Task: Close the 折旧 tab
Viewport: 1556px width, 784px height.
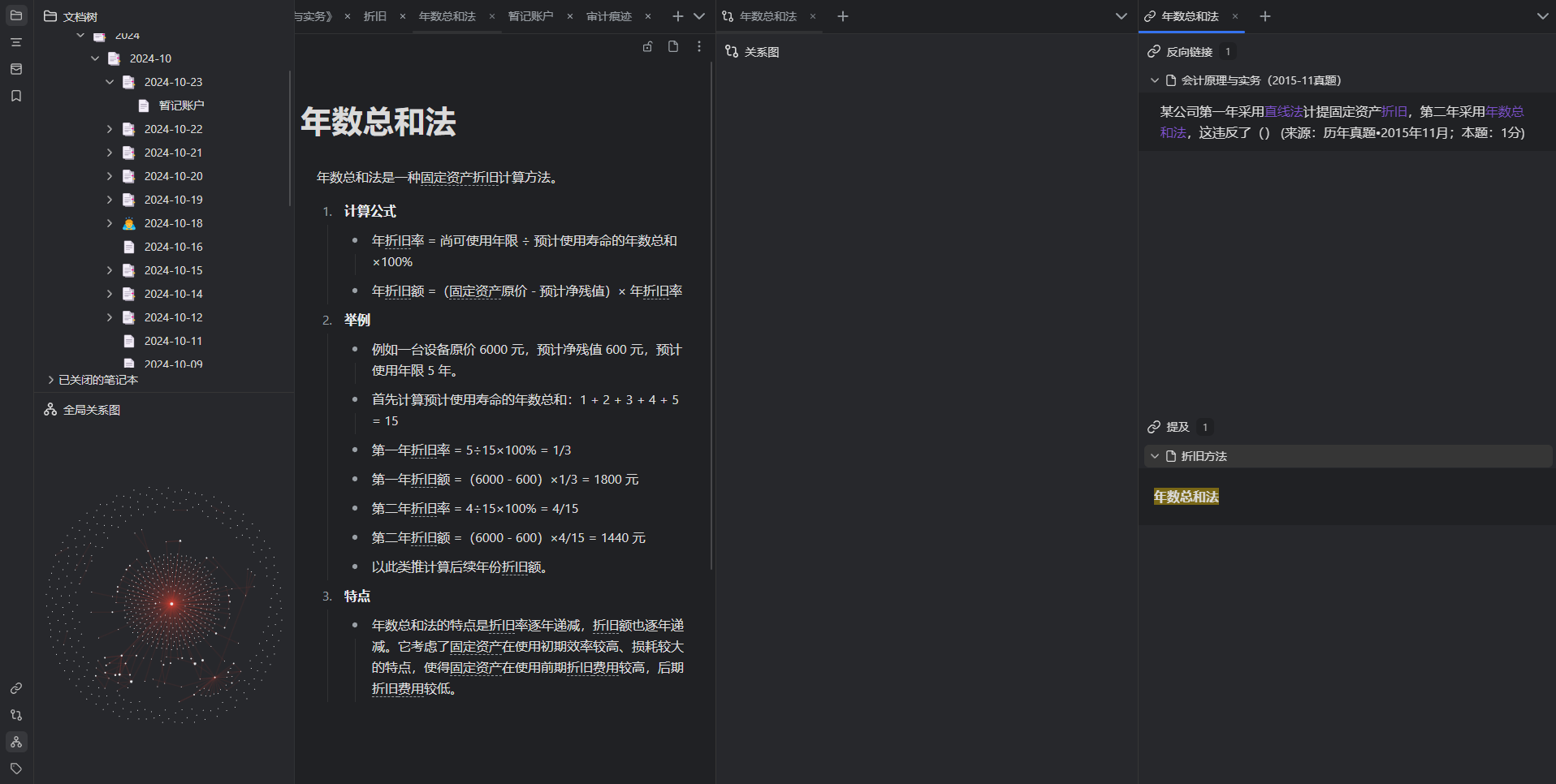Action: coord(403,16)
